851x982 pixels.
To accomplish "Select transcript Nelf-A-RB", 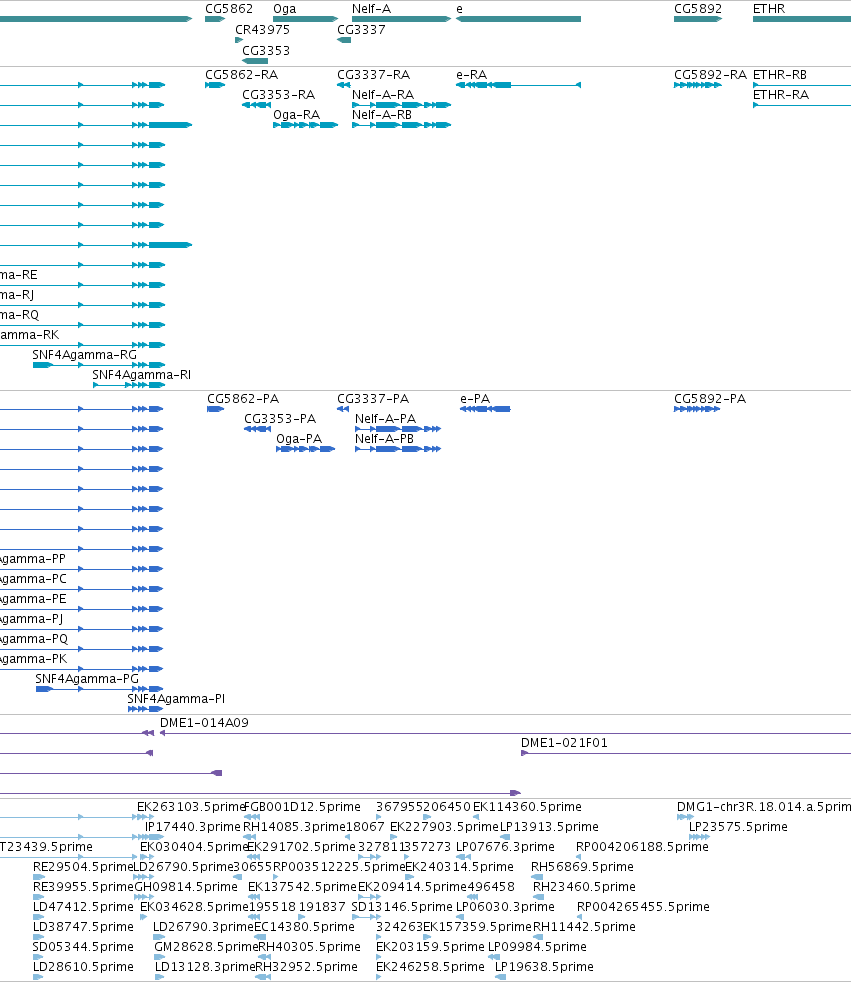I will click(382, 115).
